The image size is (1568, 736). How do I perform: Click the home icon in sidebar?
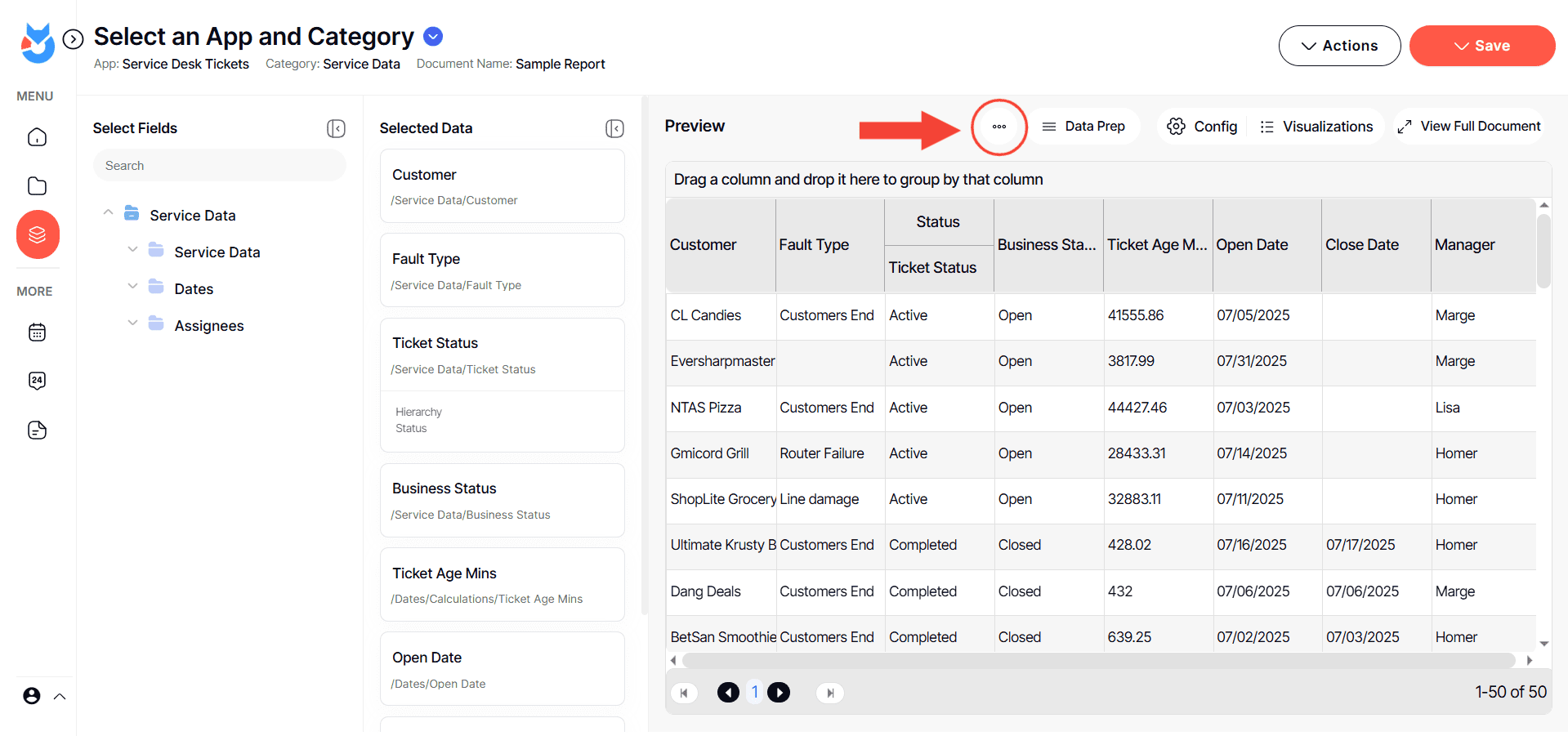37,137
